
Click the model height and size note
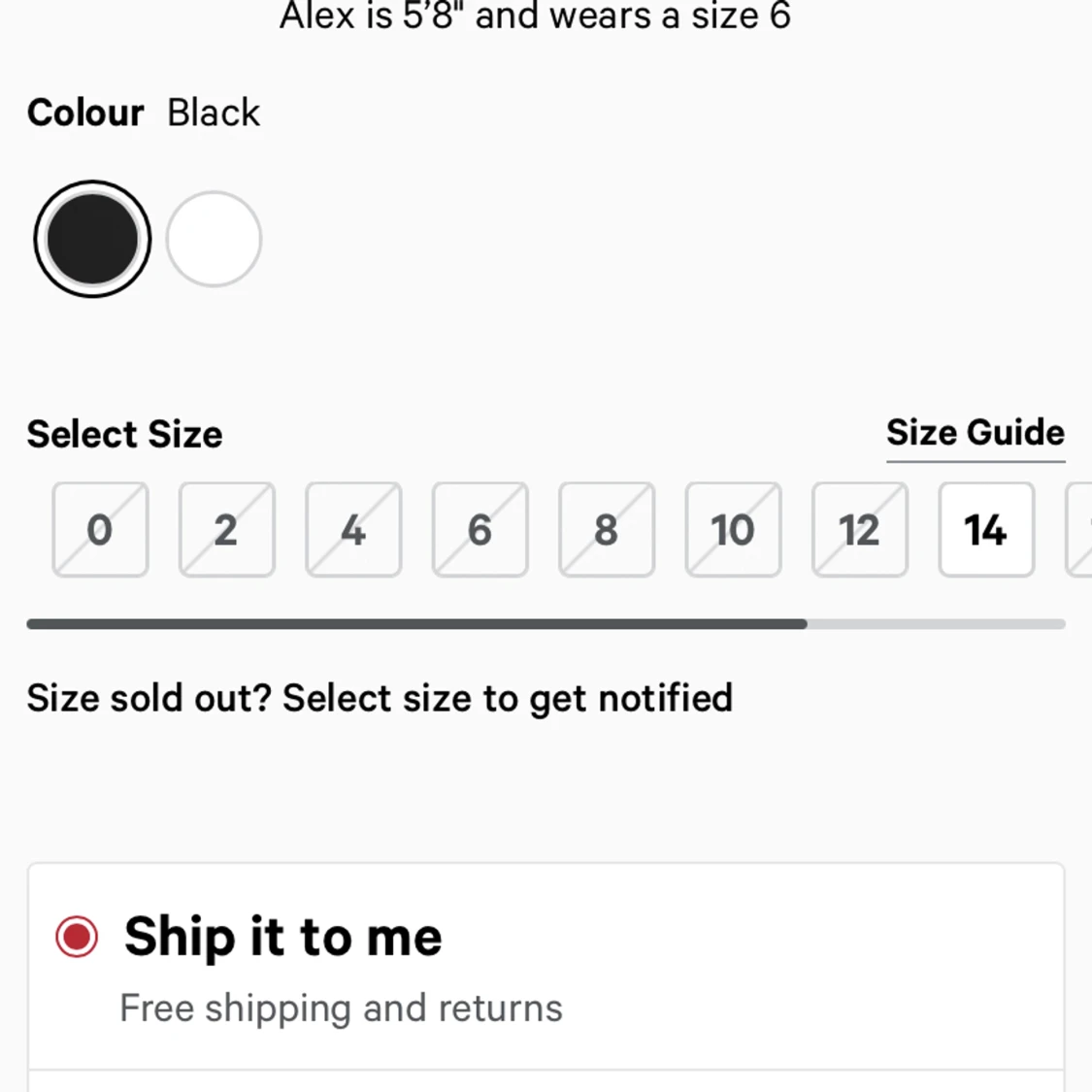click(x=535, y=16)
